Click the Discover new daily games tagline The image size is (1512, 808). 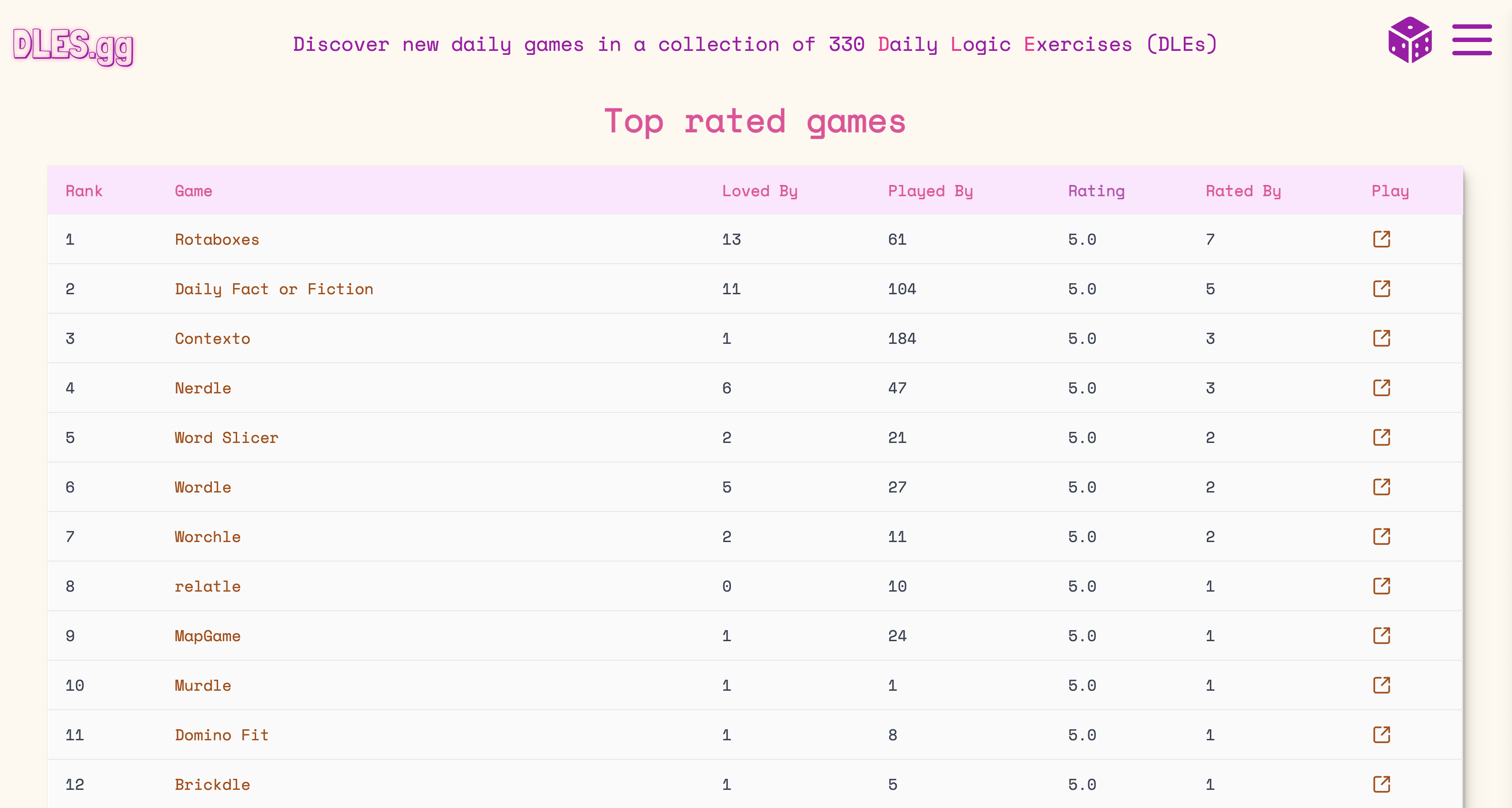756,45
